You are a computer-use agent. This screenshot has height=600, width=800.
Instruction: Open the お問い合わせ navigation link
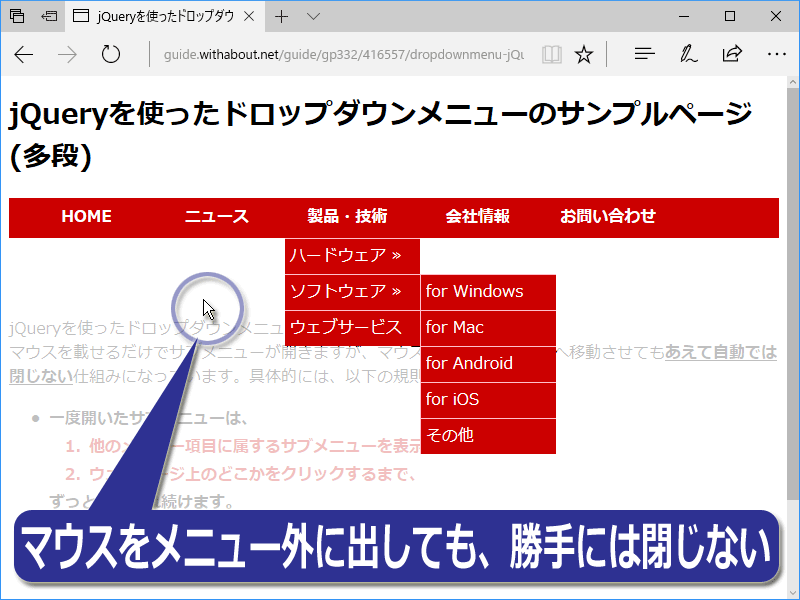pos(607,217)
